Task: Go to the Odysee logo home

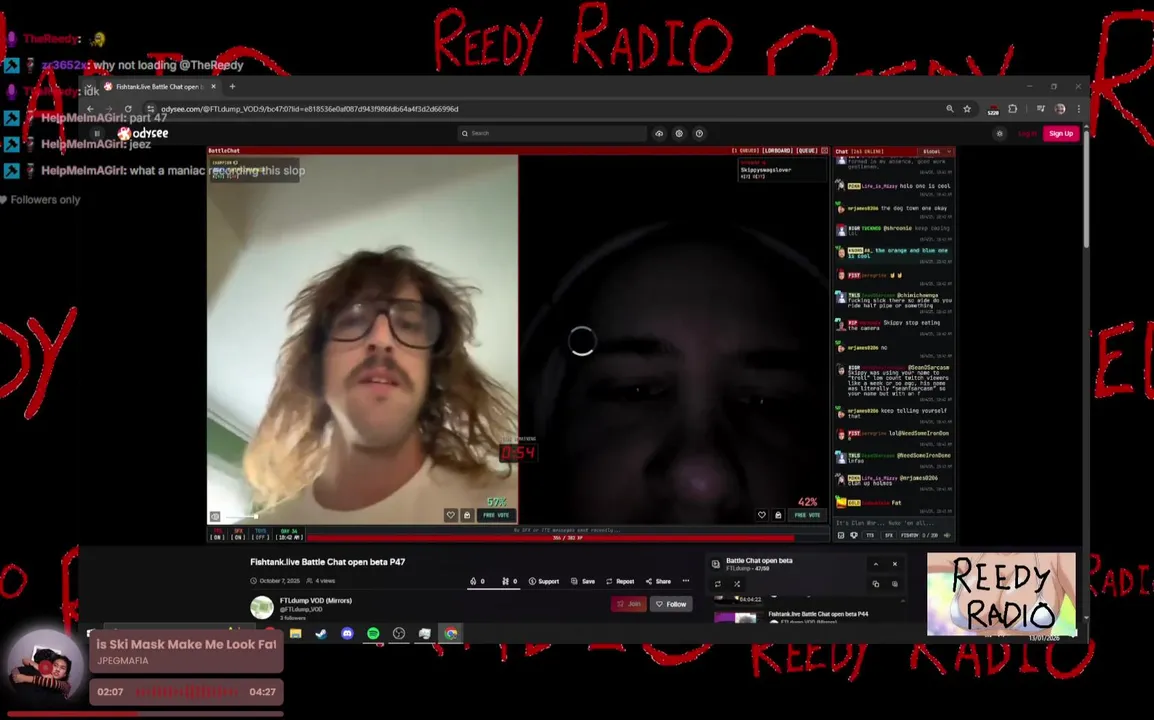Action: [143, 133]
